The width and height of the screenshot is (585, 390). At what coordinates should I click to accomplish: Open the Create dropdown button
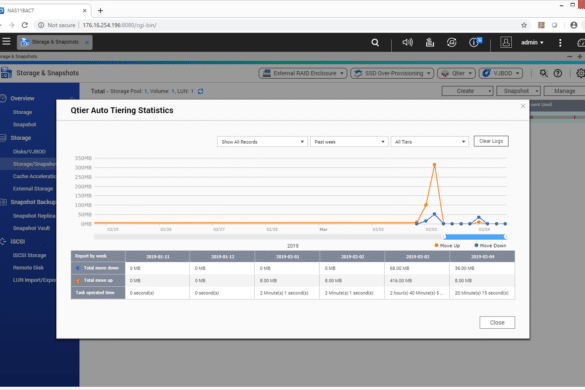[467, 91]
